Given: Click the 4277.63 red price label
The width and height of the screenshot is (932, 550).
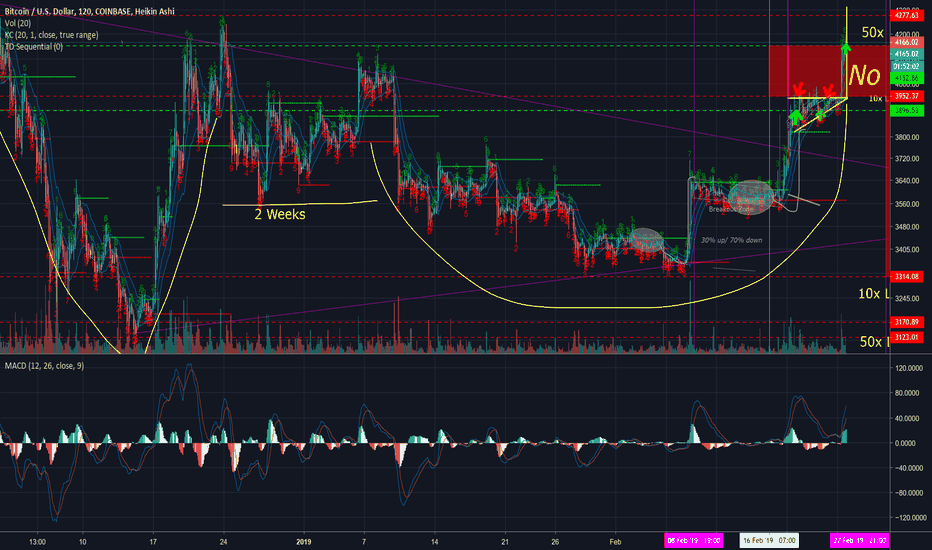Looking at the screenshot, I should [x=906, y=15].
